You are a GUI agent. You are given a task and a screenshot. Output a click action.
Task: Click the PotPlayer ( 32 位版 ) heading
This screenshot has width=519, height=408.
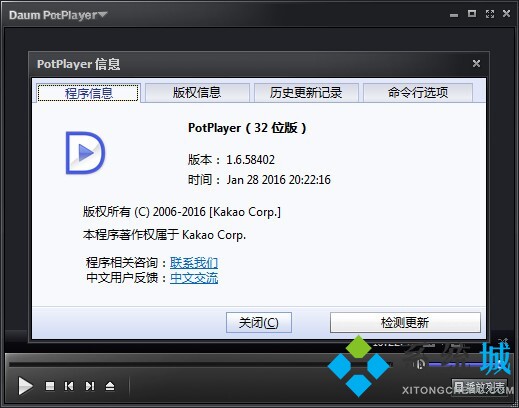[247, 128]
